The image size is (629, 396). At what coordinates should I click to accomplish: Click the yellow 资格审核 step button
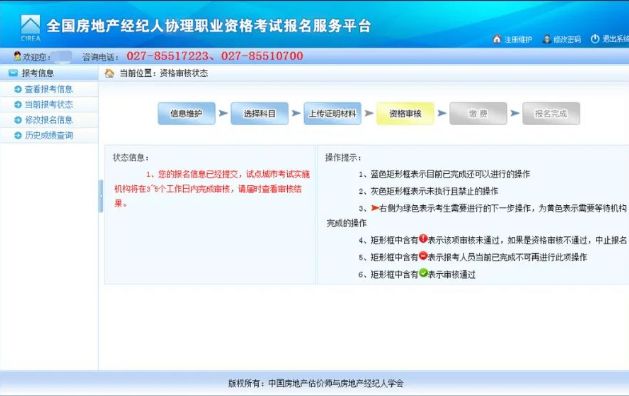405,114
